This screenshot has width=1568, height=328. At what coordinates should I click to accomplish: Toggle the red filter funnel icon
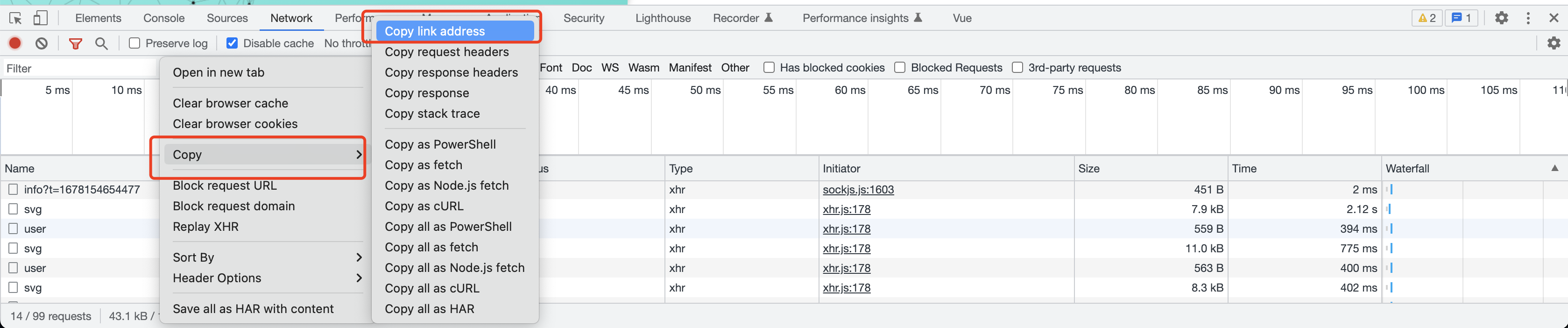point(76,43)
